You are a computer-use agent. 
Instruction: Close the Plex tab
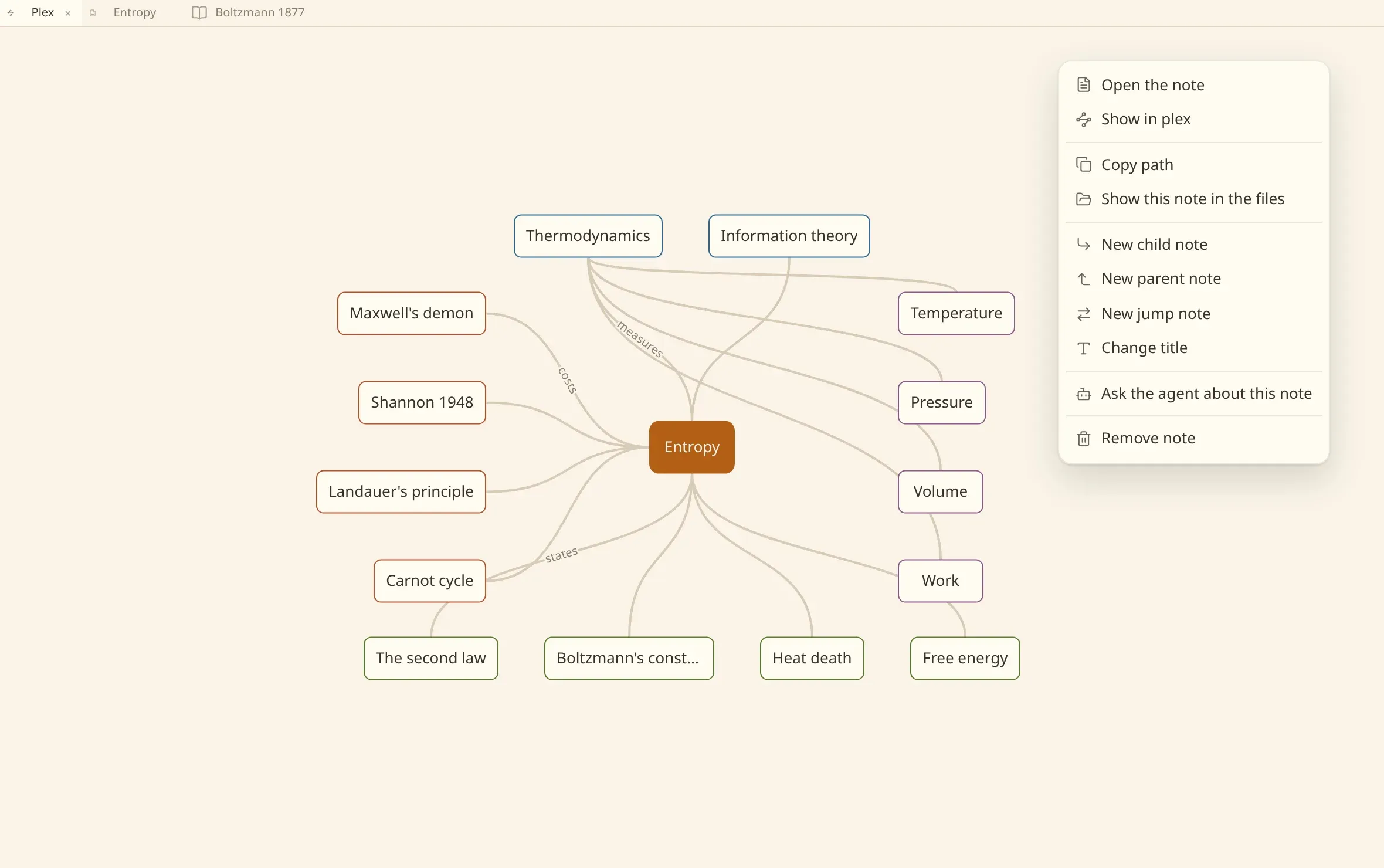point(68,13)
